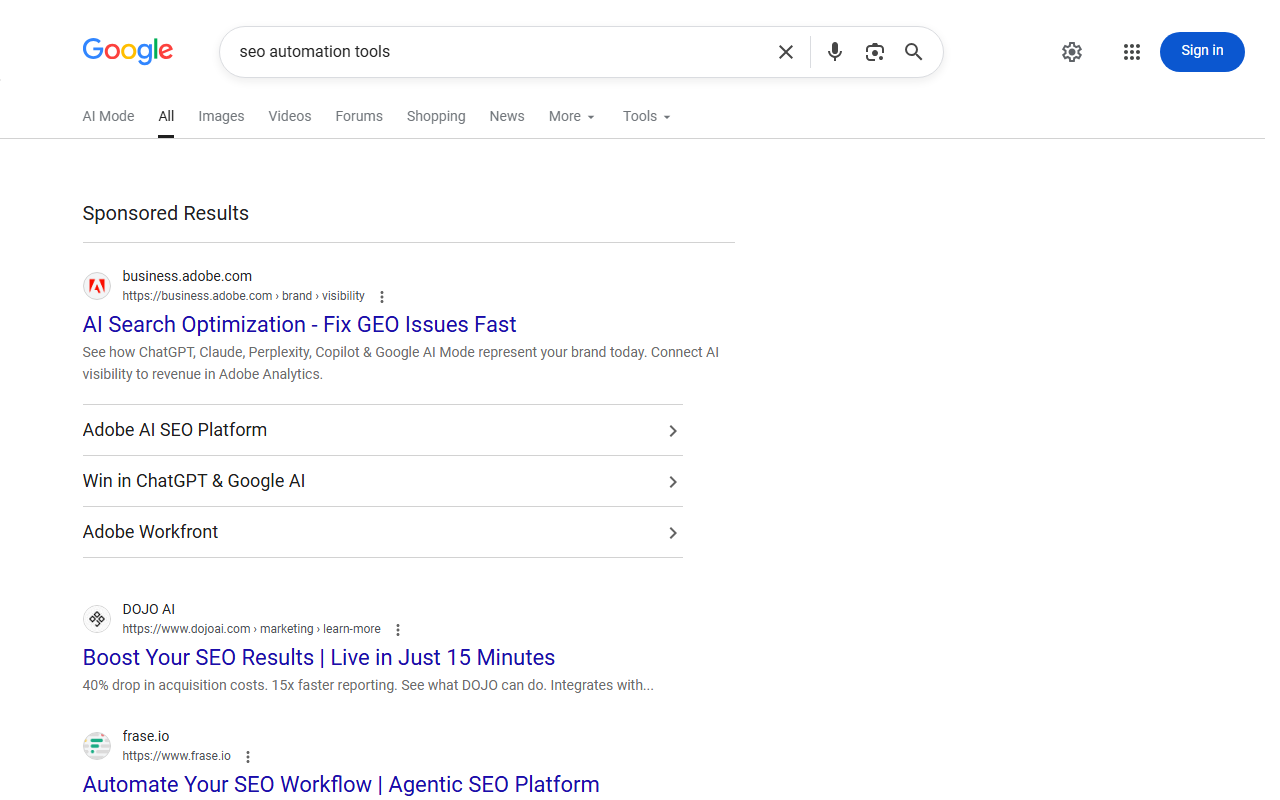Click chevron beside Win in ChatGPT & Google AI
This screenshot has width=1280, height=800.
673,482
